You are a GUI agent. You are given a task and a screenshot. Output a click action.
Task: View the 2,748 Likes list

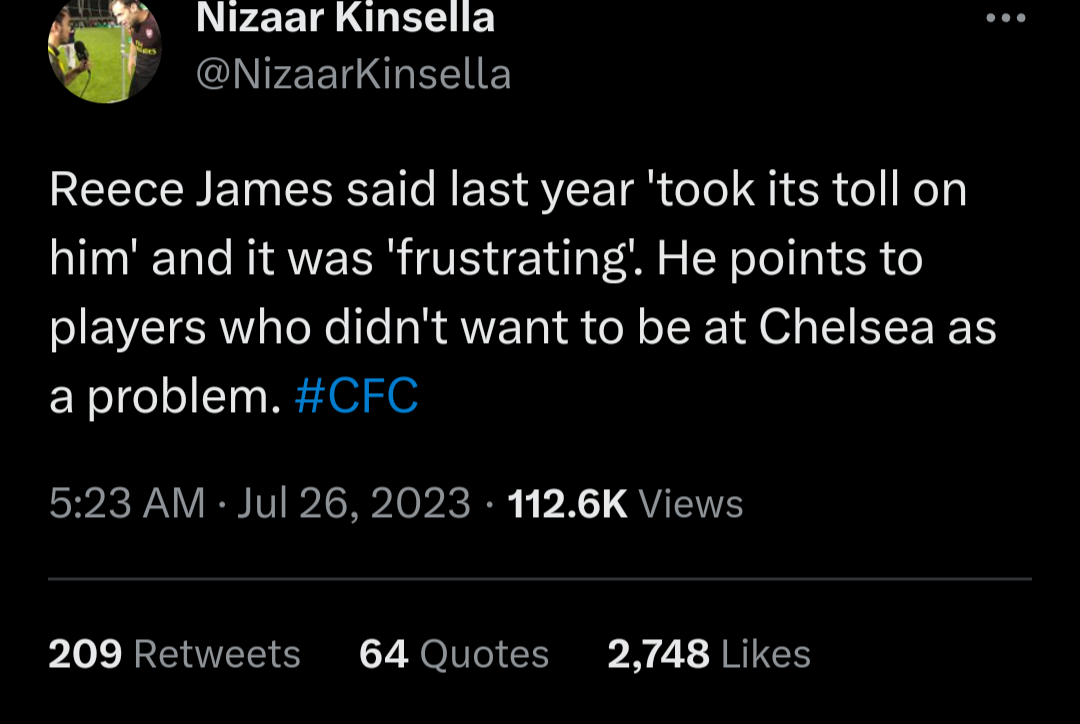click(708, 654)
